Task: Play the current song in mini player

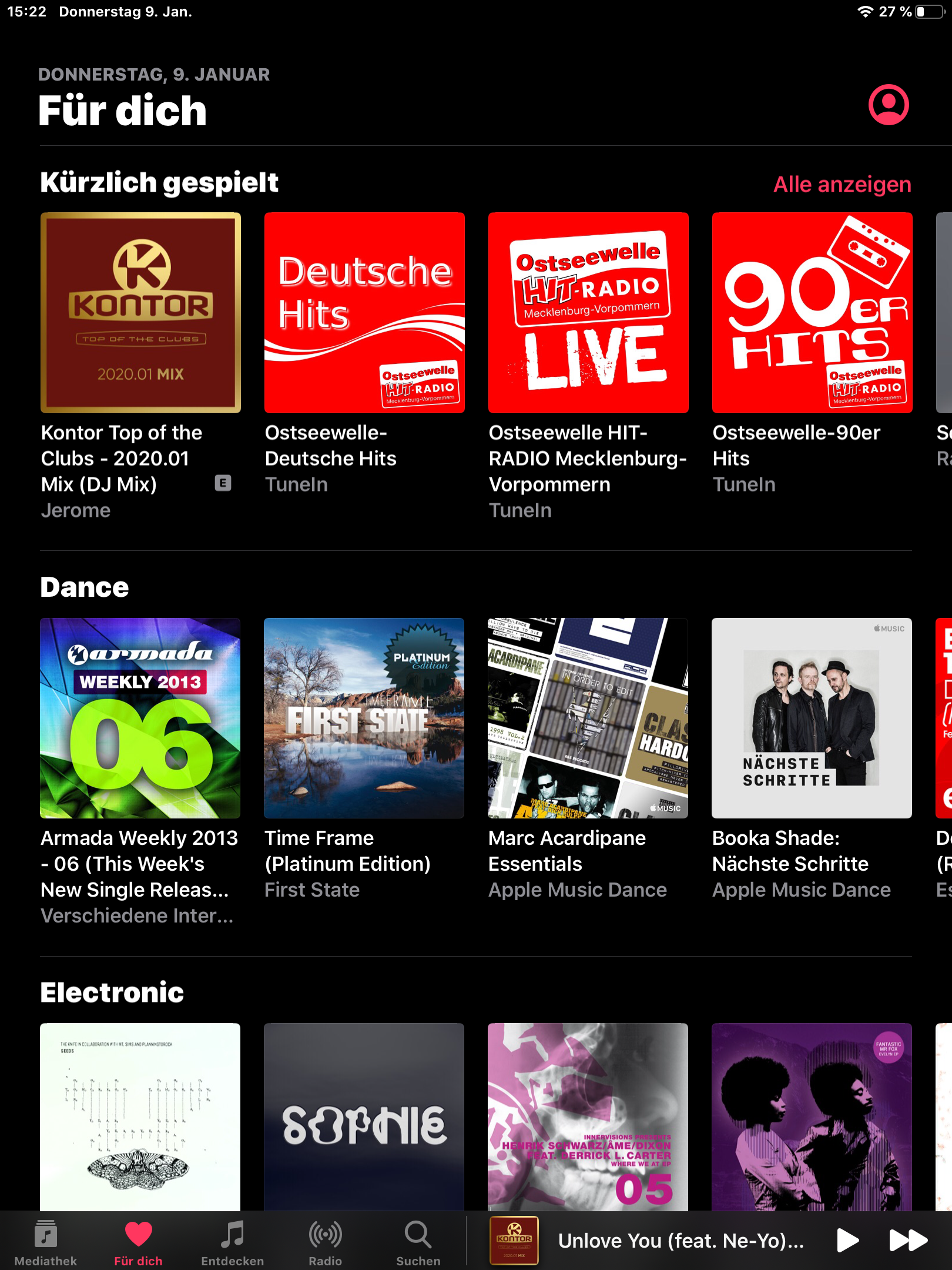Action: click(x=847, y=1240)
